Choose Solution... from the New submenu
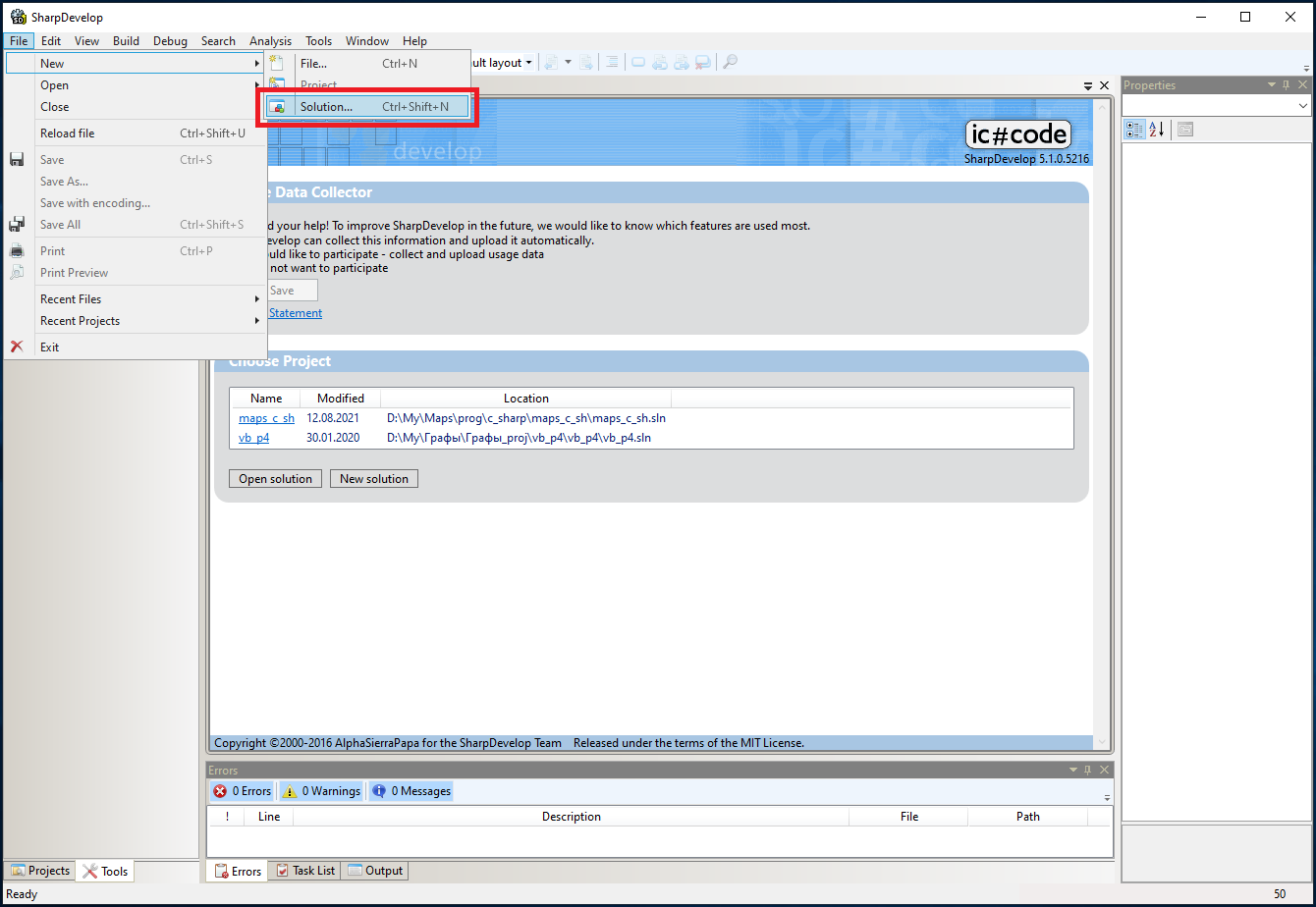Viewport: 1316px width, 907px height. (367, 107)
